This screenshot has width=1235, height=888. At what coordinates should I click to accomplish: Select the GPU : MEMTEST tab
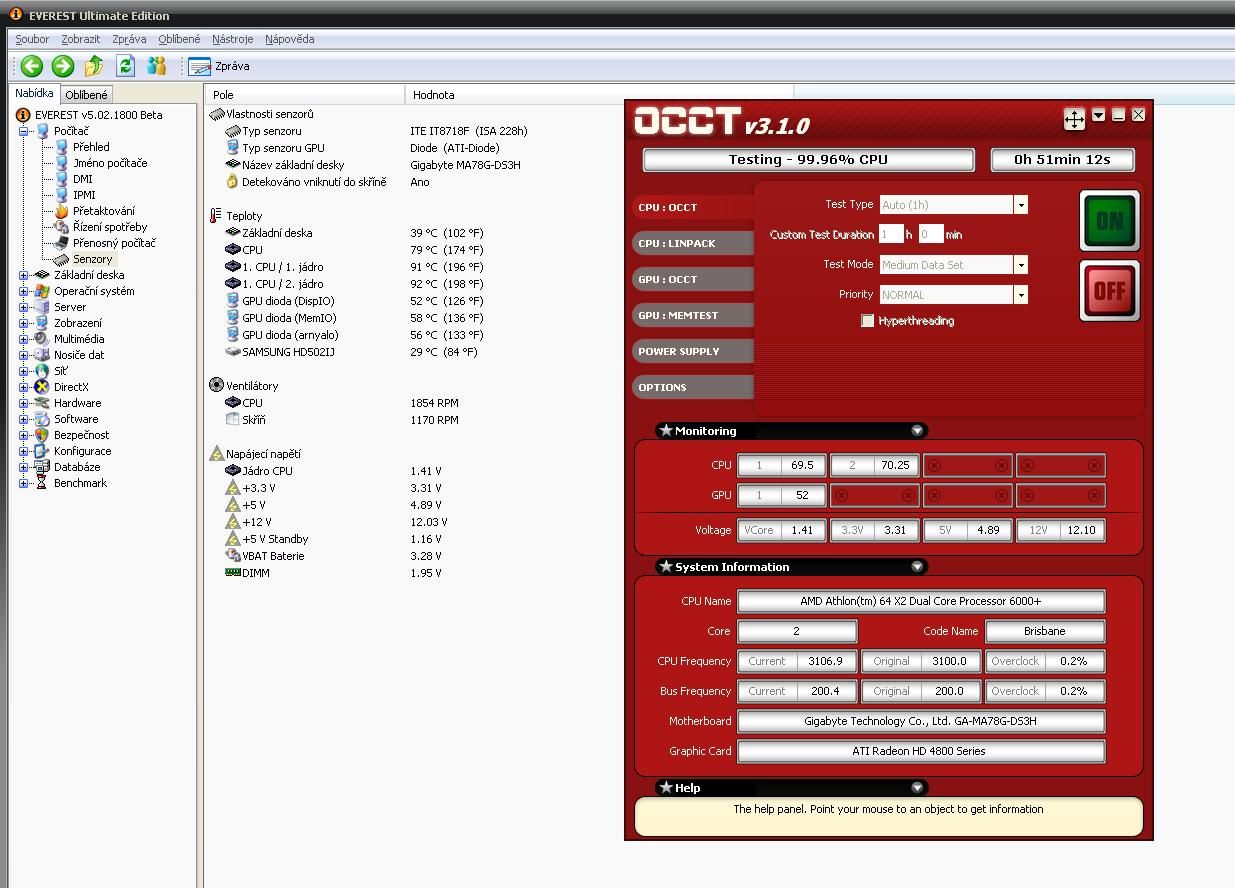[694, 315]
